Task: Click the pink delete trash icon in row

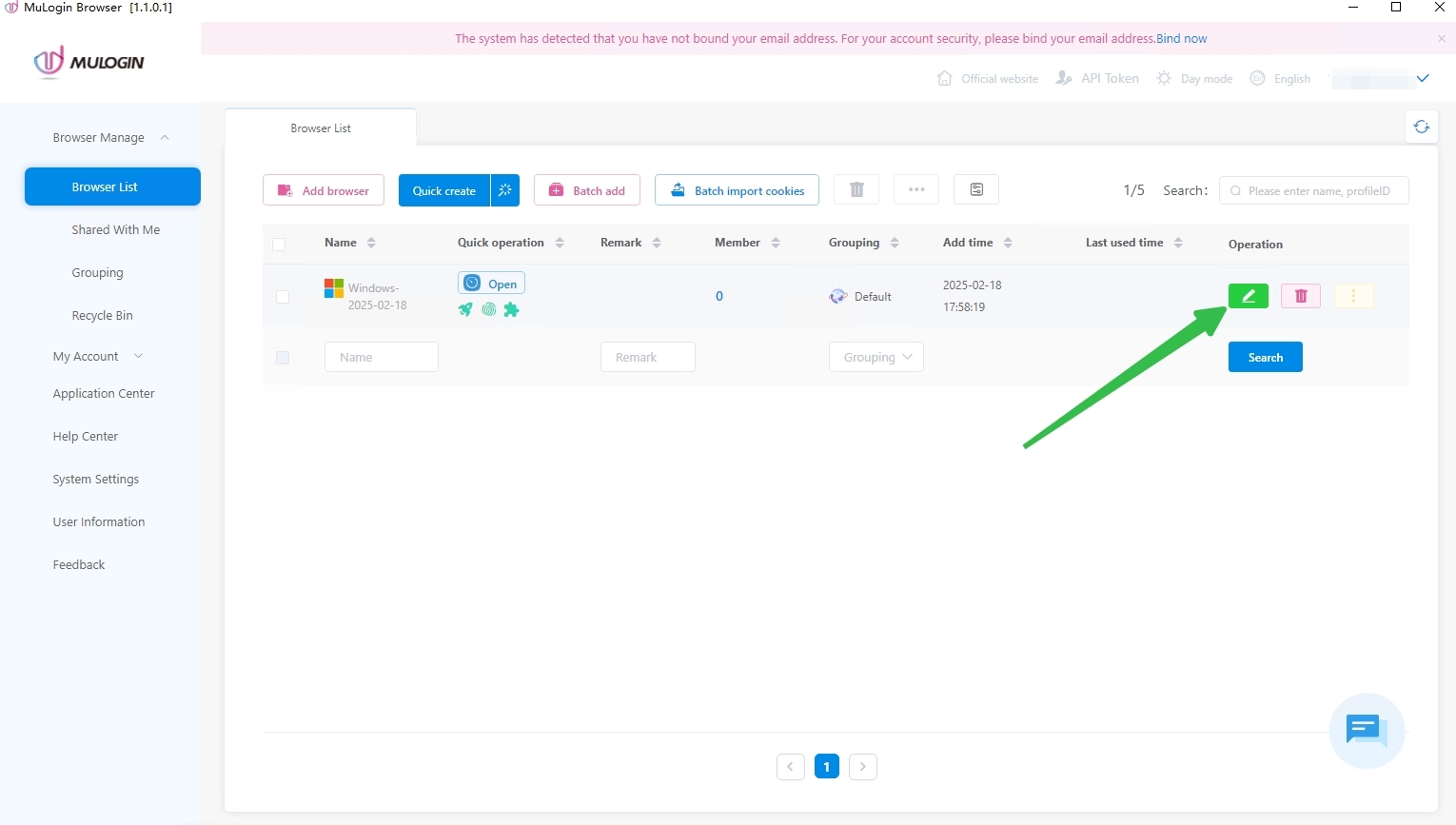Action: (x=1300, y=296)
